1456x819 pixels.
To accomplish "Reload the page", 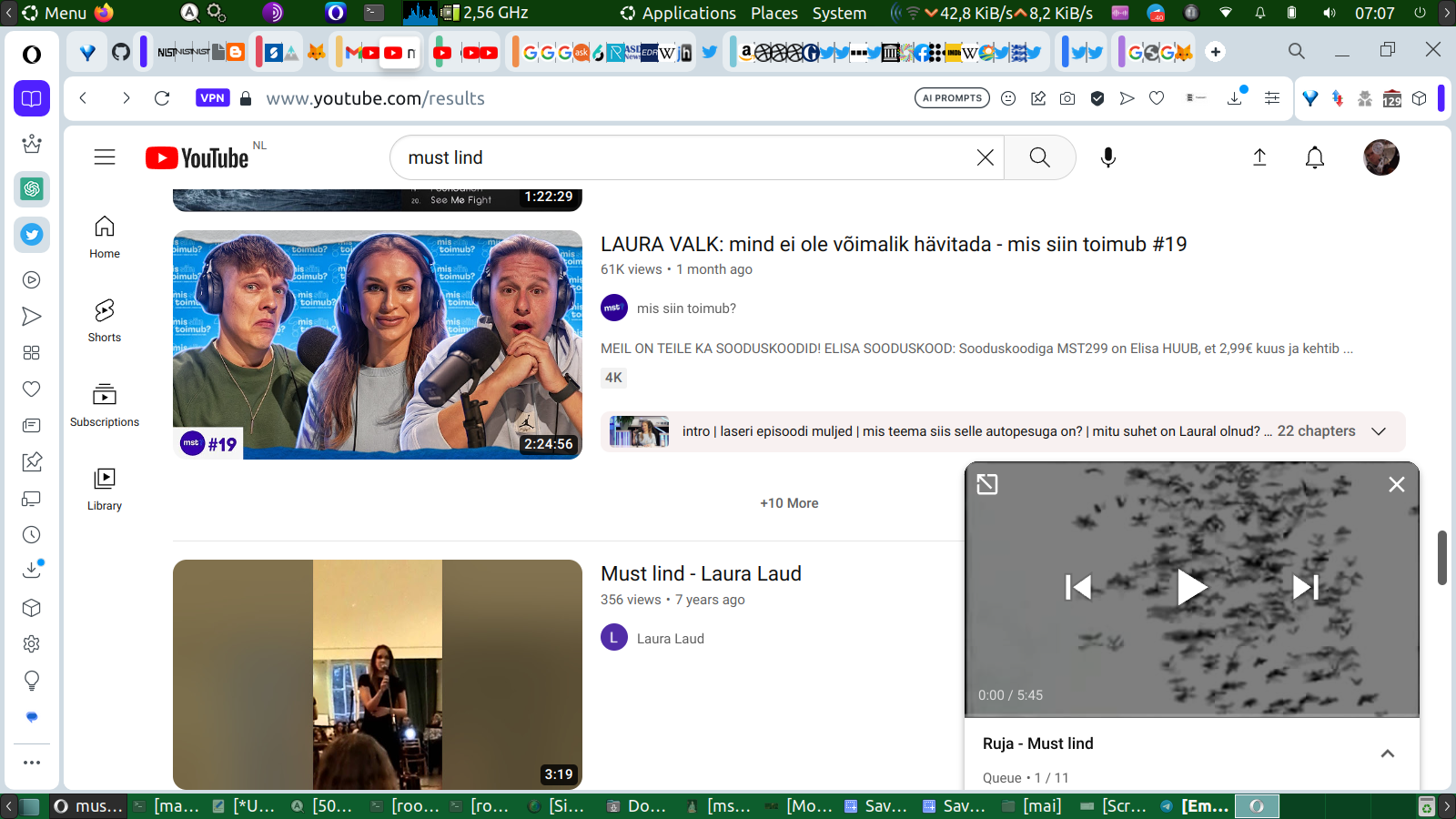I will click(x=162, y=98).
